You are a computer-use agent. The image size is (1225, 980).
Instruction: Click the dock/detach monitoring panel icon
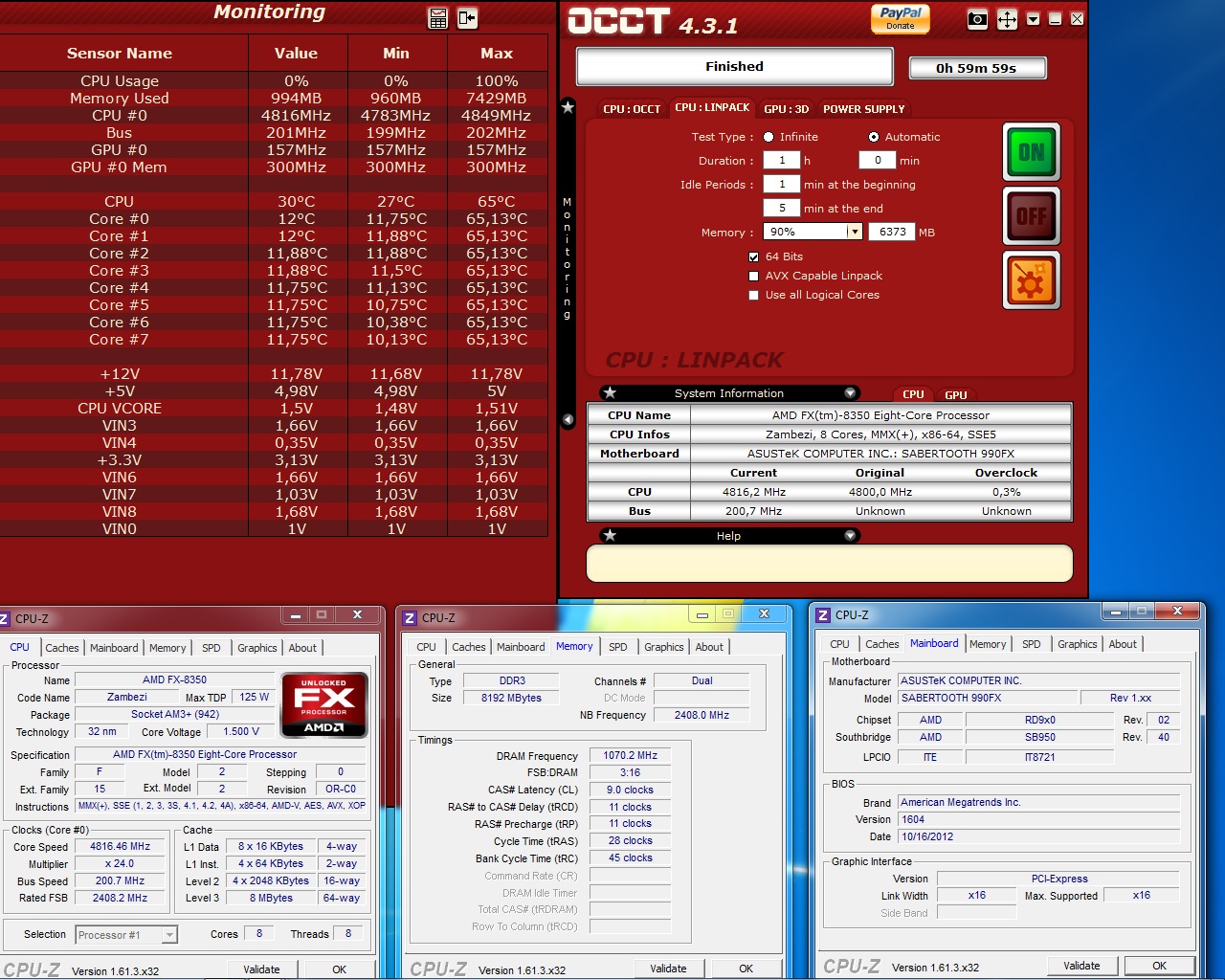pyautogui.click(x=467, y=18)
